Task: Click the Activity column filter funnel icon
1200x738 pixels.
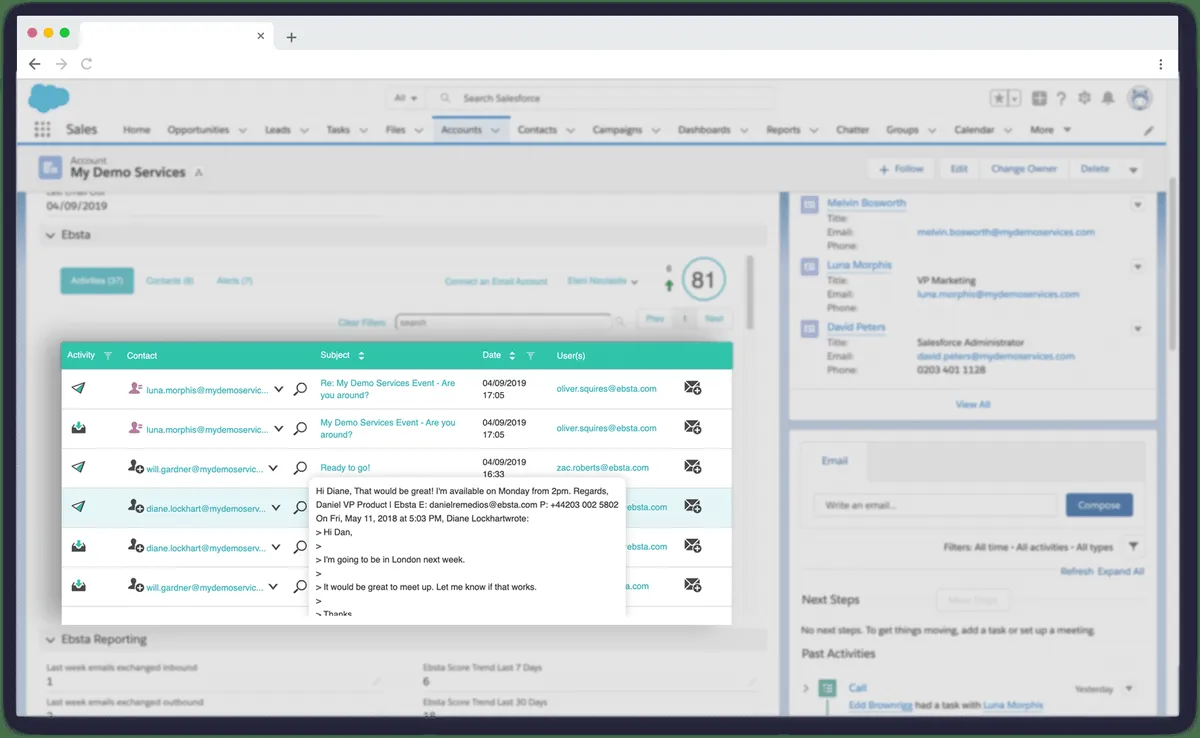Action: coord(108,355)
